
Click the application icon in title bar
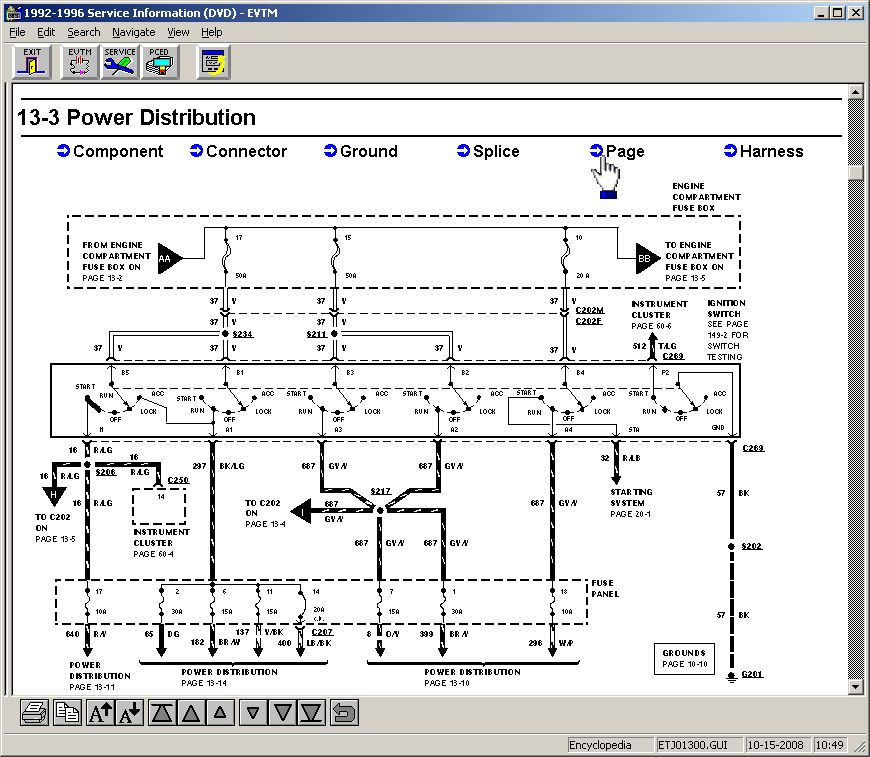click(x=13, y=12)
